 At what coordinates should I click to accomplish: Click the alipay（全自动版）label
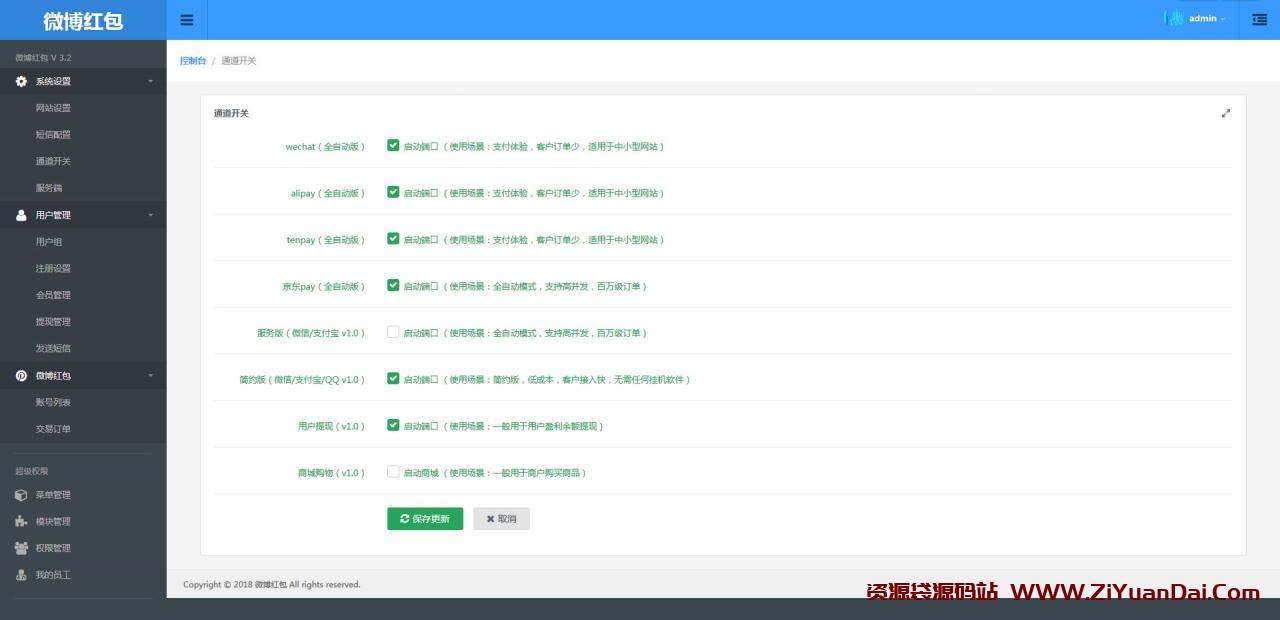coord(328,193)
